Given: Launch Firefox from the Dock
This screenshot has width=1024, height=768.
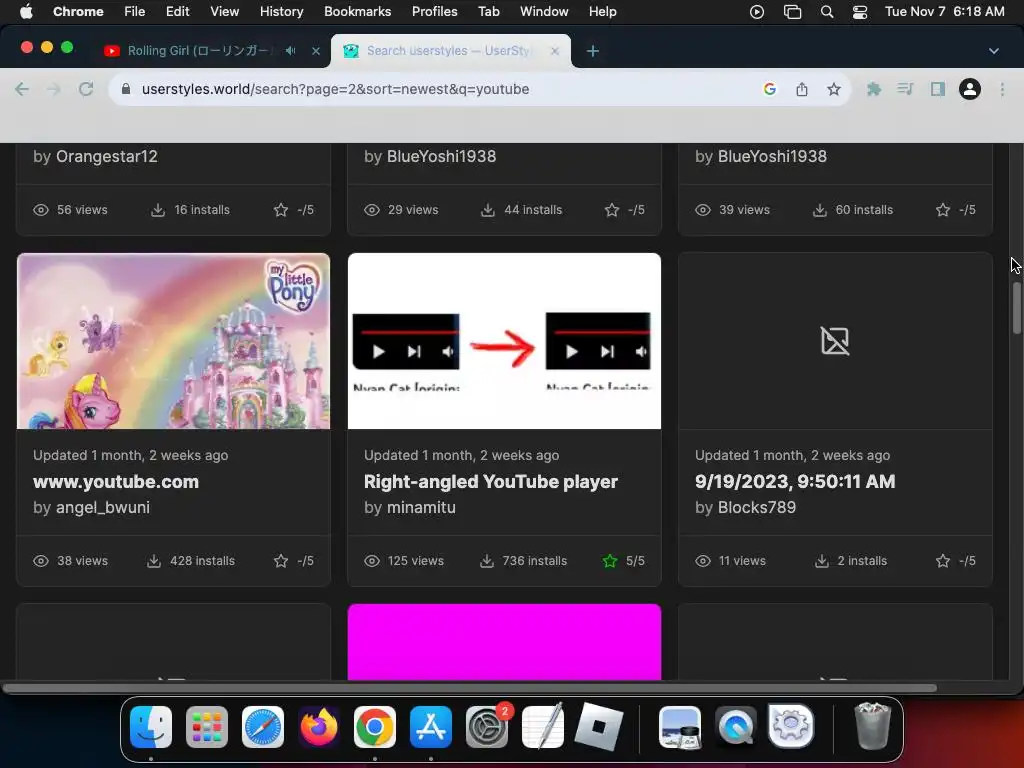Looking at the screenshot, I should coord(319,727).
